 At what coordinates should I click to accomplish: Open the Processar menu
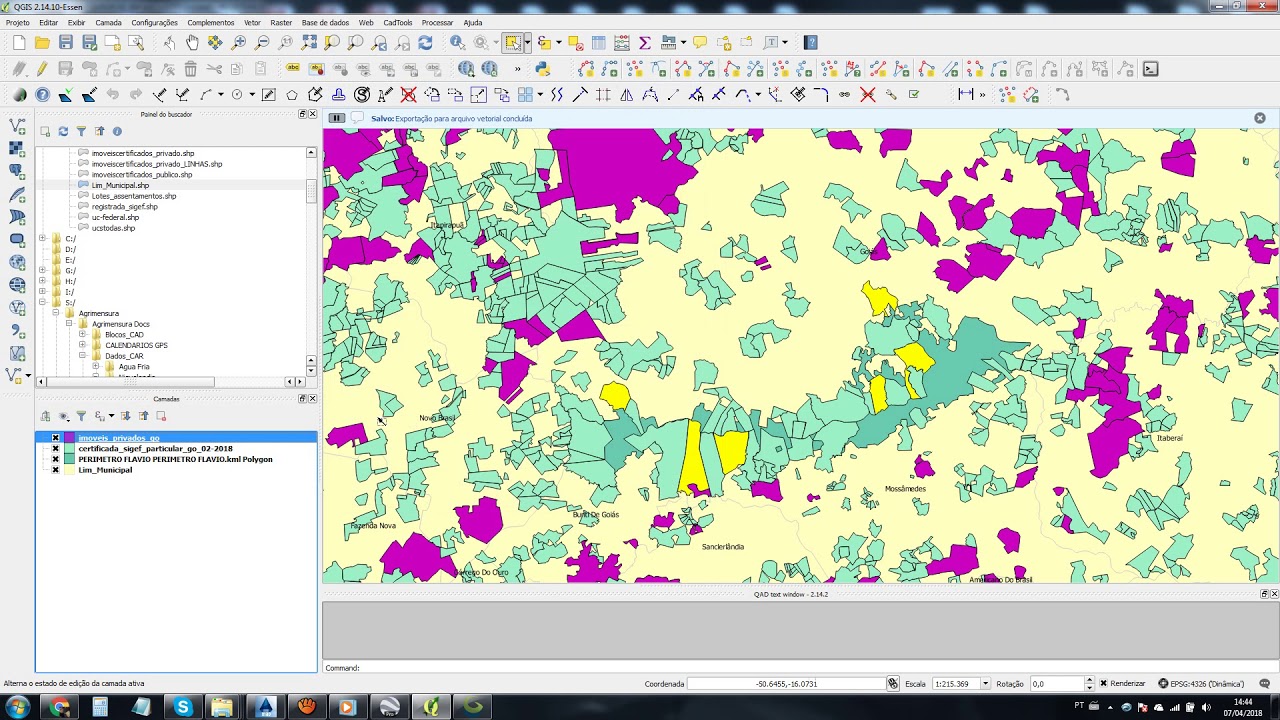pyautogui.click(x=437, y=22)
